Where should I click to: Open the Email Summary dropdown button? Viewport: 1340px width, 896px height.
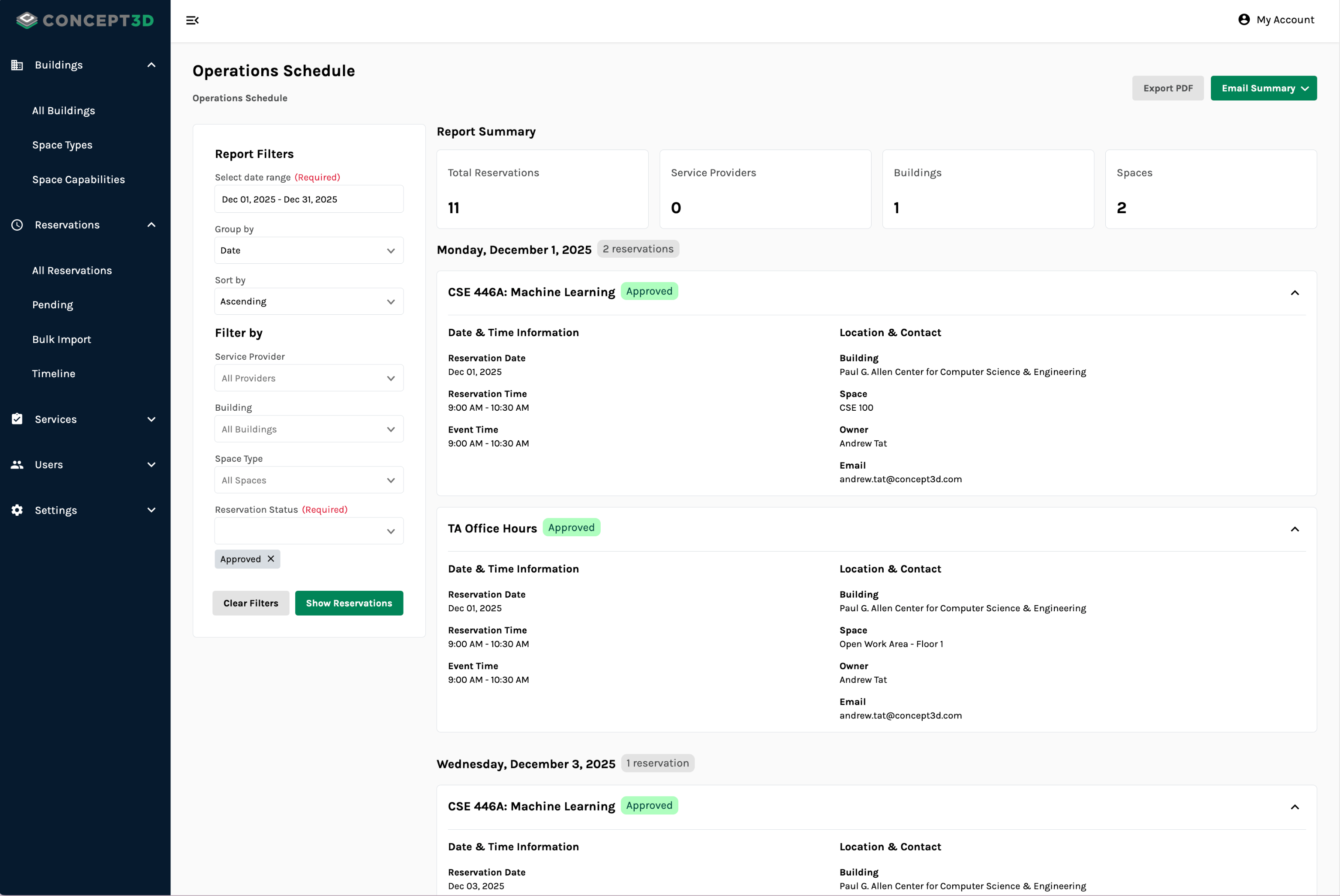coord(1263,88)
